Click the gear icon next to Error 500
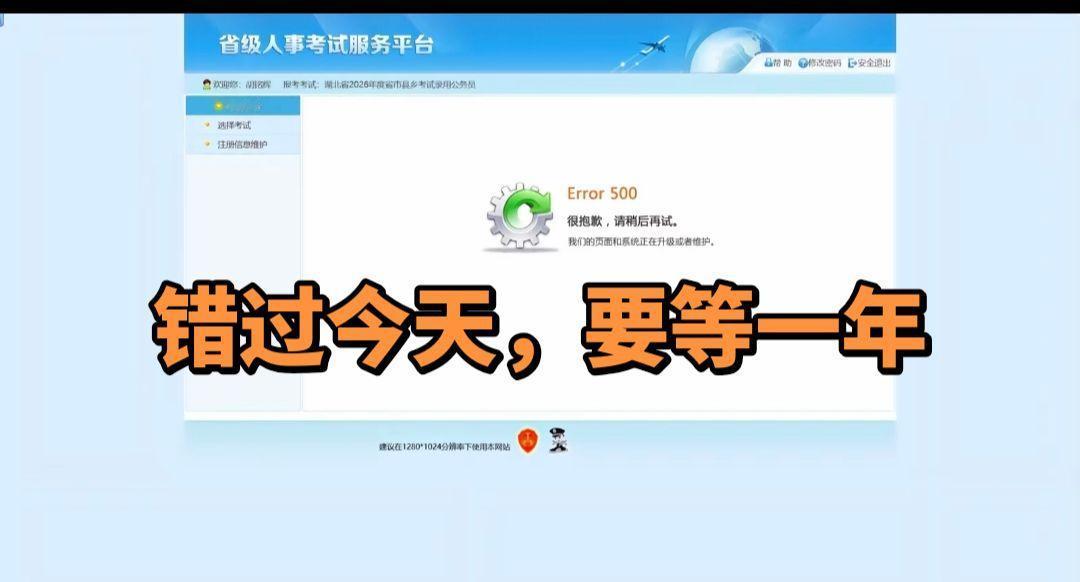This screenshot has width=1080, height=582. 521,213
